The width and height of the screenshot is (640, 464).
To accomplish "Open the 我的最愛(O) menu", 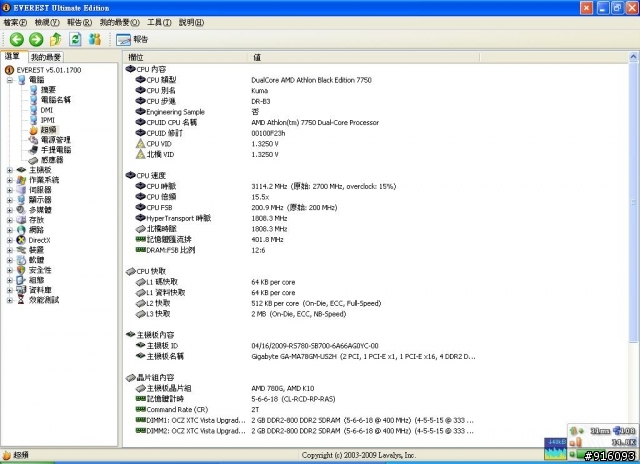I will (120, 22).
